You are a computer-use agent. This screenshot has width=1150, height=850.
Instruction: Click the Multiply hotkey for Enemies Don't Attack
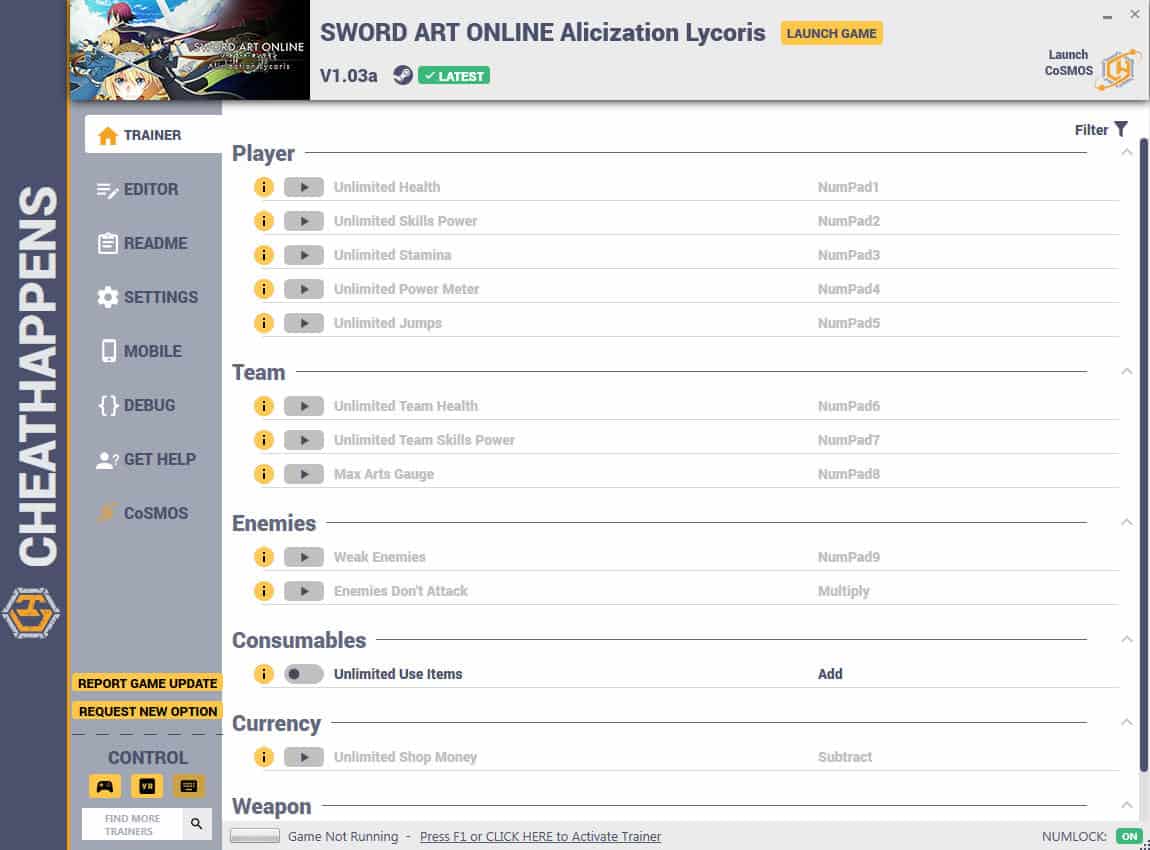(x=843, y=591)
